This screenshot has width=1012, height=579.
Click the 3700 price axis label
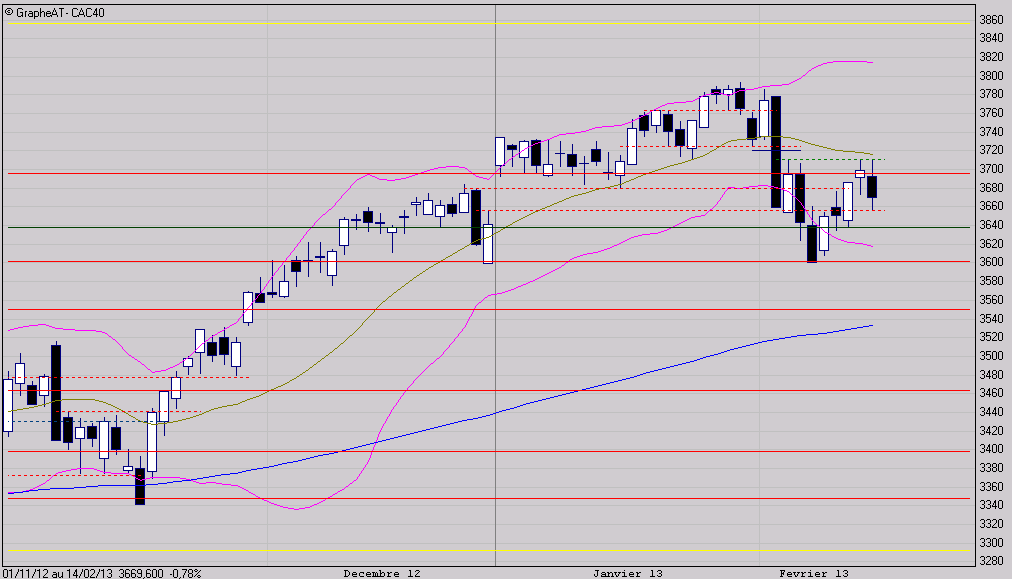pyautogui.click(x=991, y=169)
